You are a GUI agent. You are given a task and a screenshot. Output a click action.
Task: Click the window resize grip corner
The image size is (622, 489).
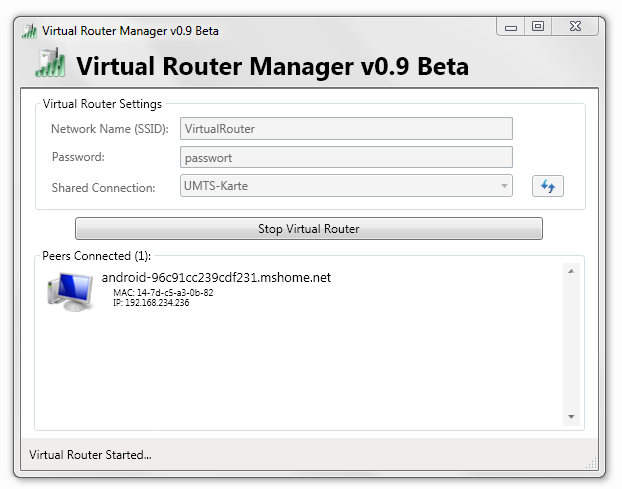point(591,463)
